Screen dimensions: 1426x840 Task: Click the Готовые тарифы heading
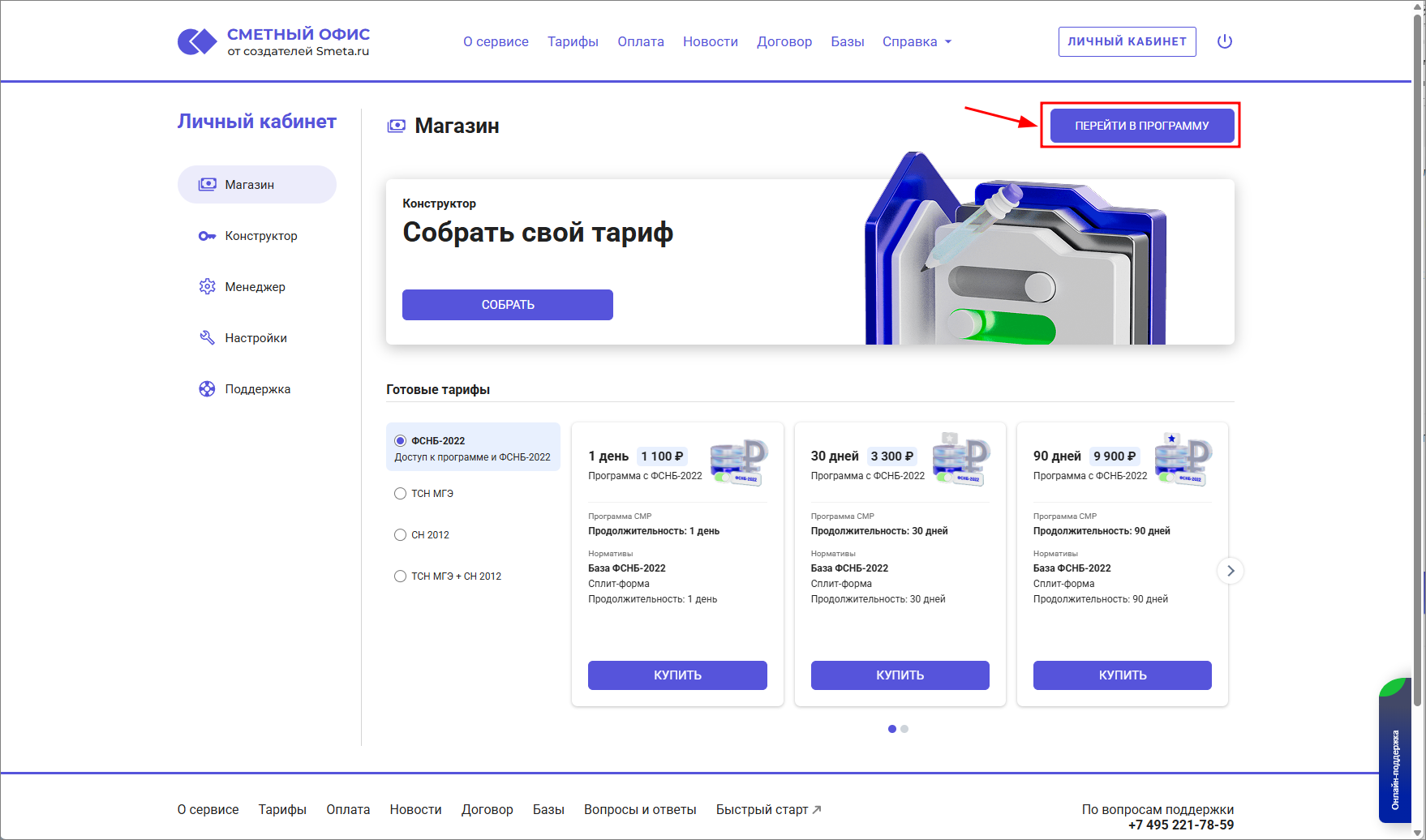pos(438,390)
